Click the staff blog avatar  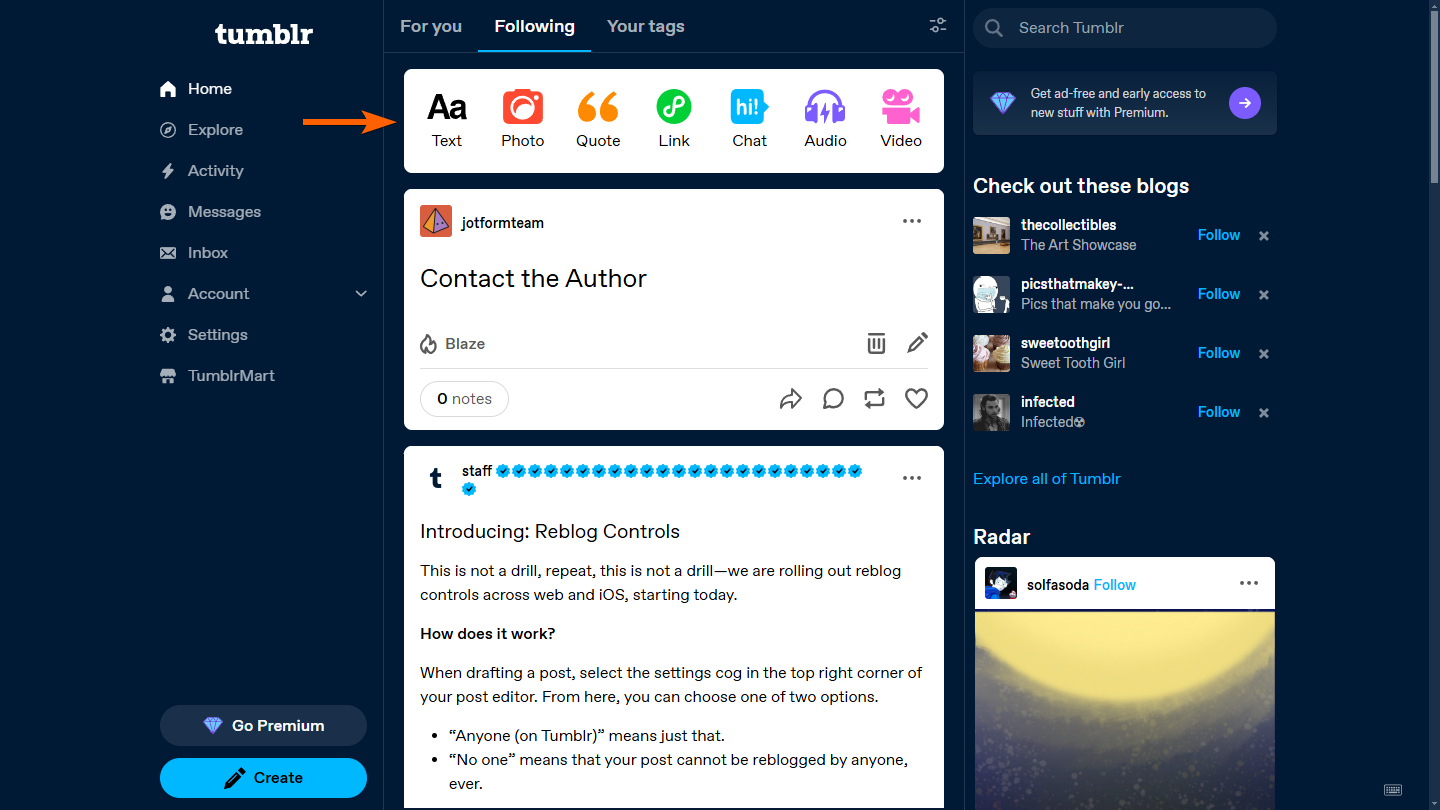[436, 479]
